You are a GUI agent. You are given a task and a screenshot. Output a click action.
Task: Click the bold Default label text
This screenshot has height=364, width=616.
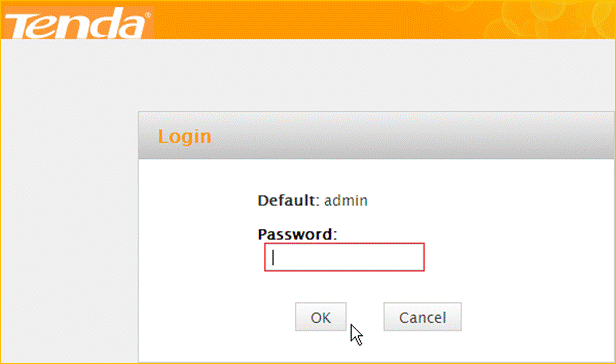pos(286,200)
